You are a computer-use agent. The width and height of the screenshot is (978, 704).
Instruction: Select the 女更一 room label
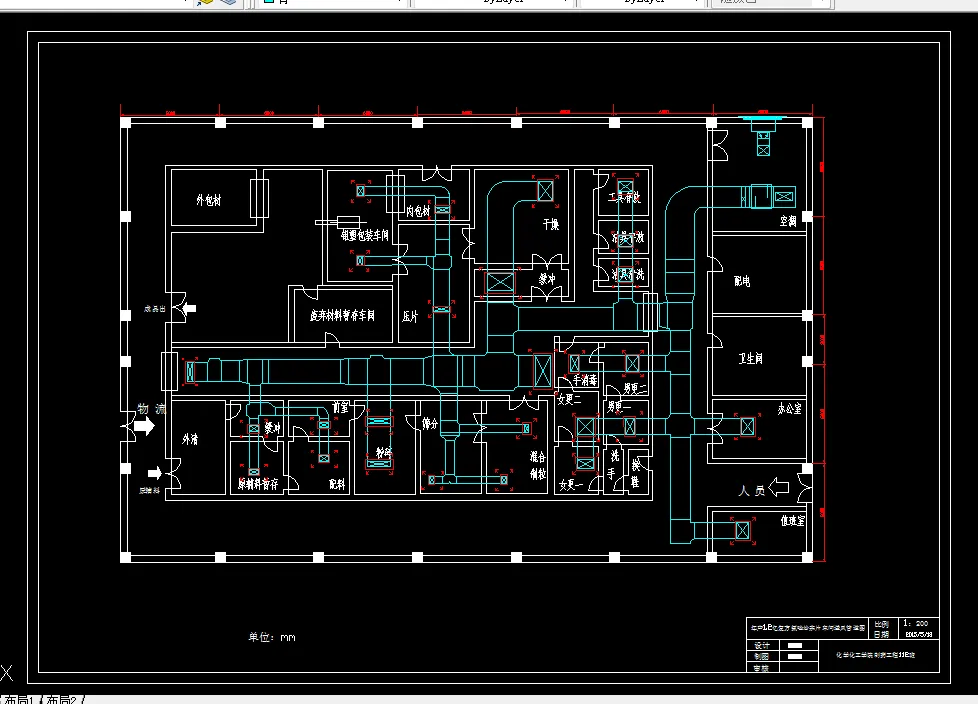coord(571,485)
